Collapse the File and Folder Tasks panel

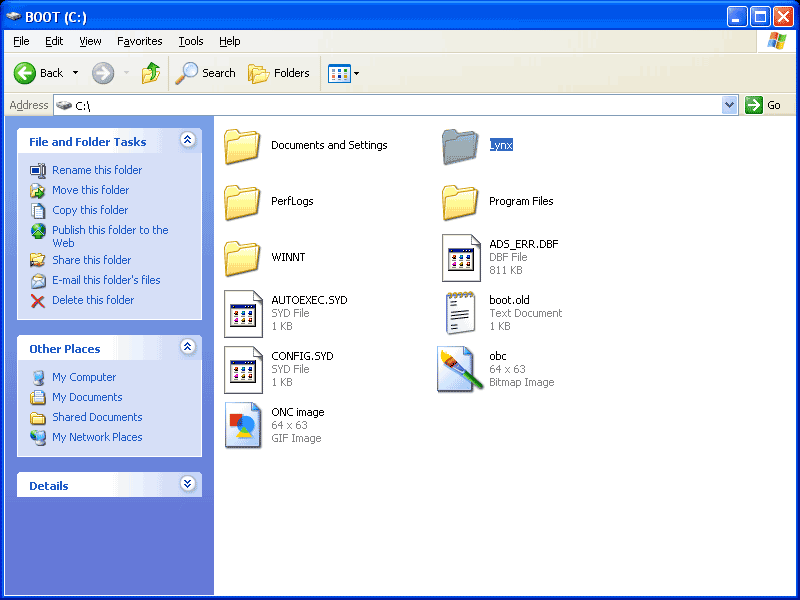187,141
